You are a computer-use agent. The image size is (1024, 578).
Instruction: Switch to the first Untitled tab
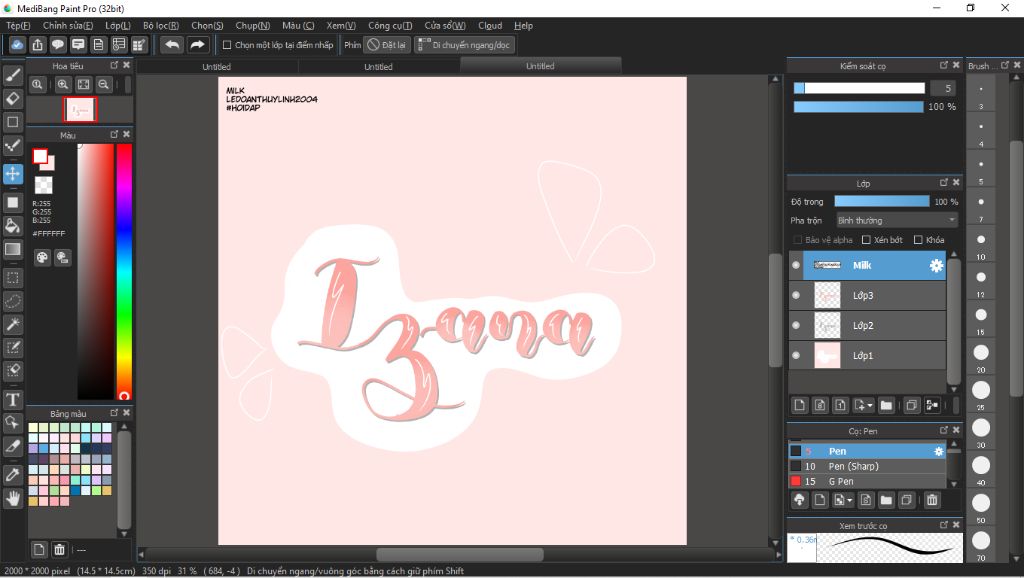tap(217, 67)
